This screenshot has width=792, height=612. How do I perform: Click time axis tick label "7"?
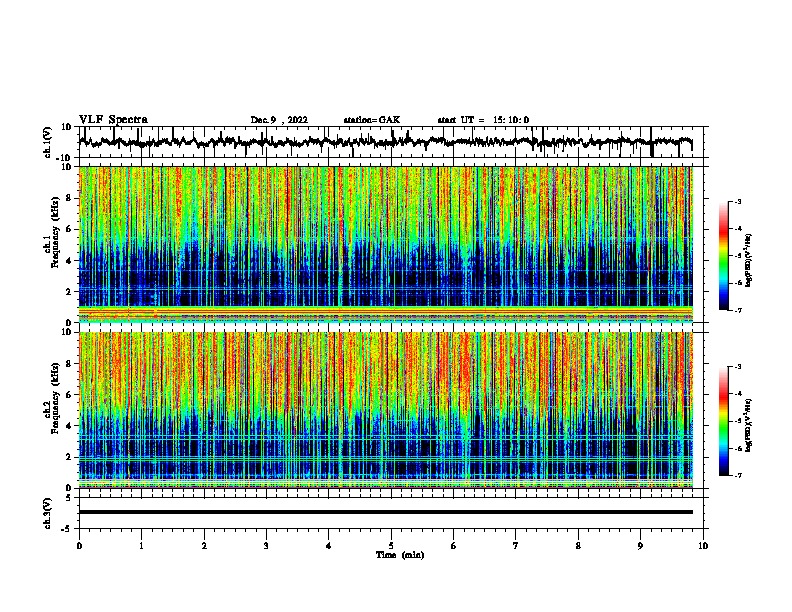[x=516, y=546]
